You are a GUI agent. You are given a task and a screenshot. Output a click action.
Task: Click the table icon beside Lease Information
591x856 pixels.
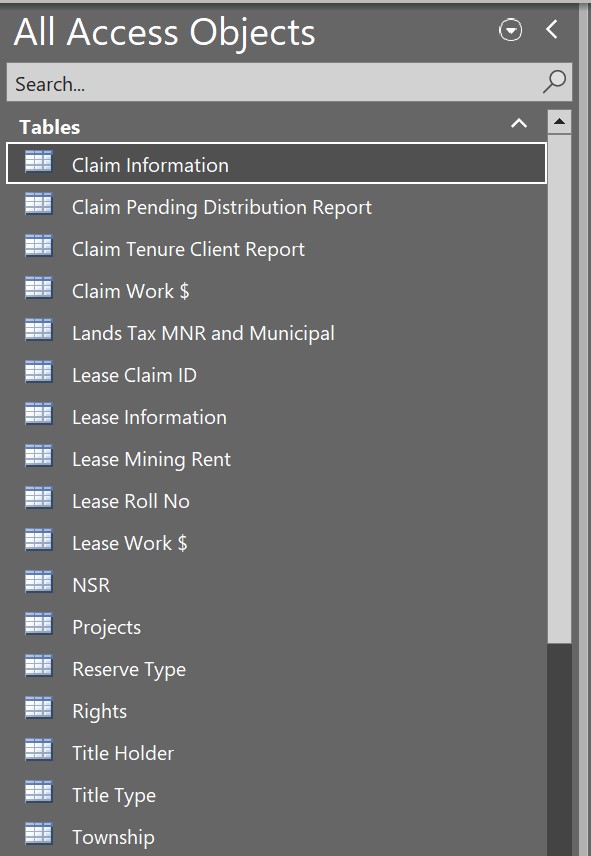pyautogui.click(x=38, y=414)
